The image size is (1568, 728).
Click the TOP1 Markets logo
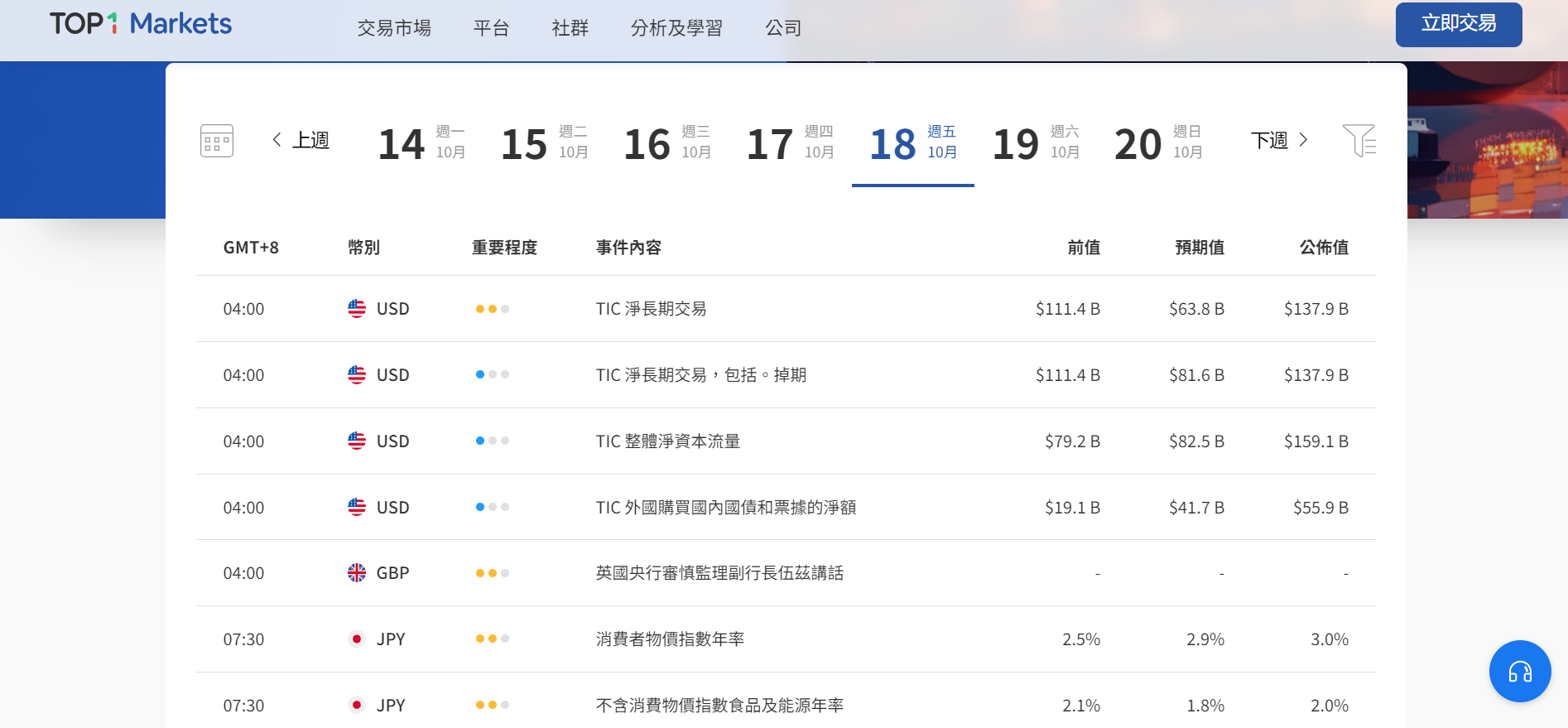tap(141, 24)
